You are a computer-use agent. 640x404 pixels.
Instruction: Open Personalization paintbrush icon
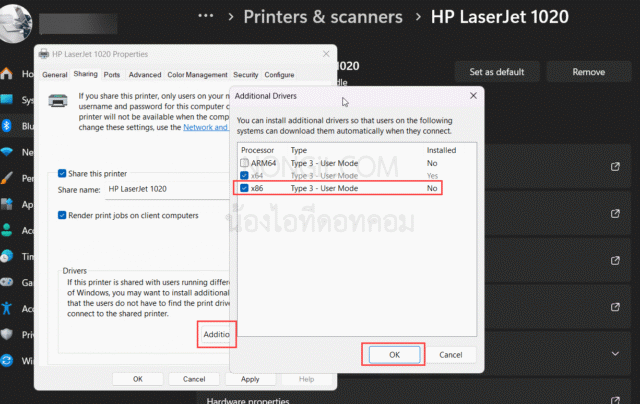tap(7, 178)
